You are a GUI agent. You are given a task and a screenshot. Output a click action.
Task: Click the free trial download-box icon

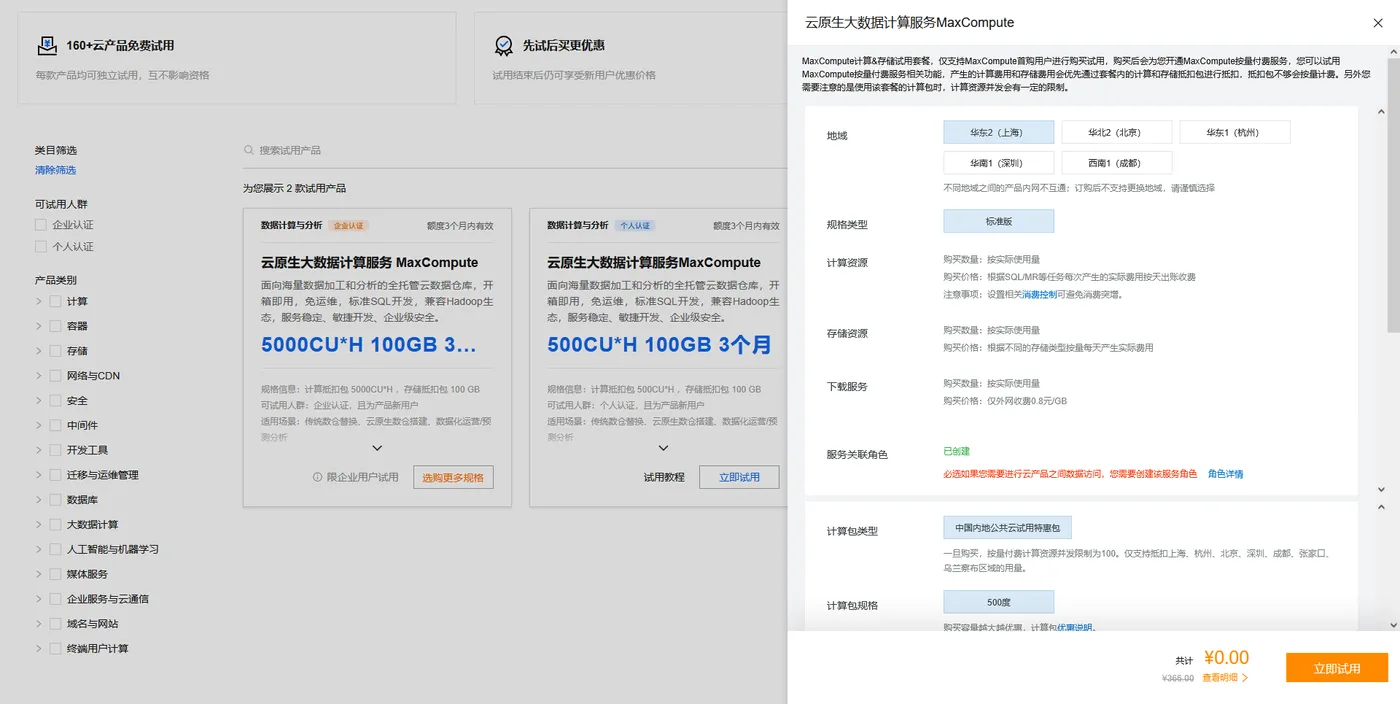click(x=47, y=45)
